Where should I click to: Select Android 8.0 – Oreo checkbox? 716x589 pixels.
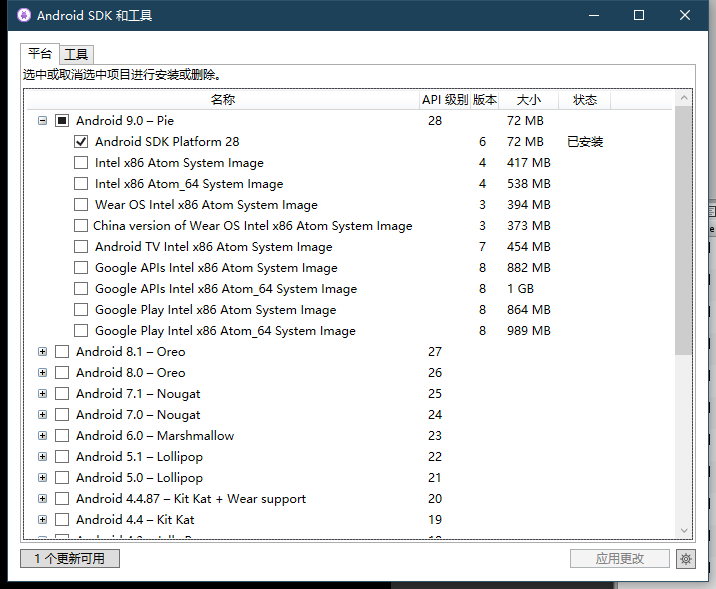[x=62, y=373]
